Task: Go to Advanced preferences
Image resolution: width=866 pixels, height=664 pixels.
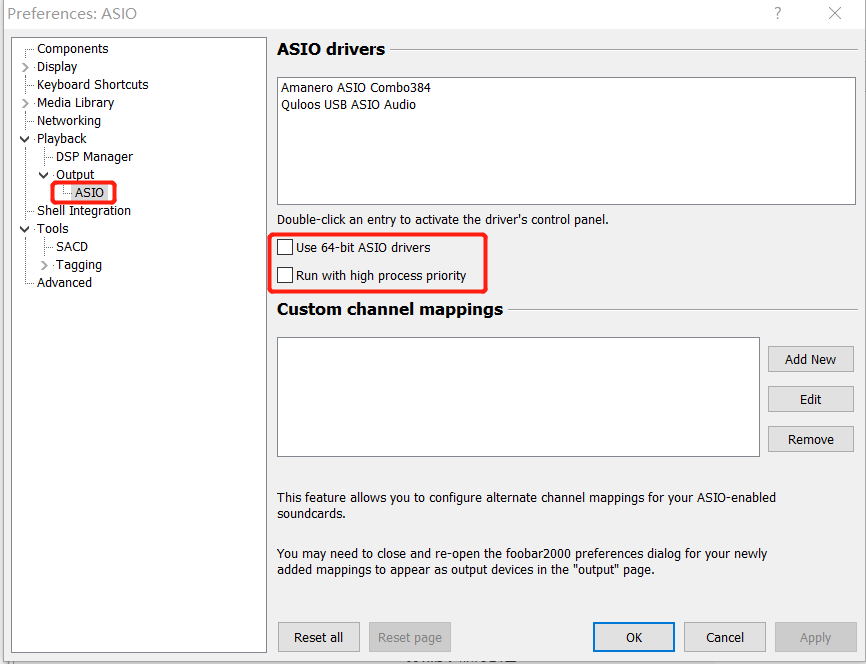Action: point(64,283)
